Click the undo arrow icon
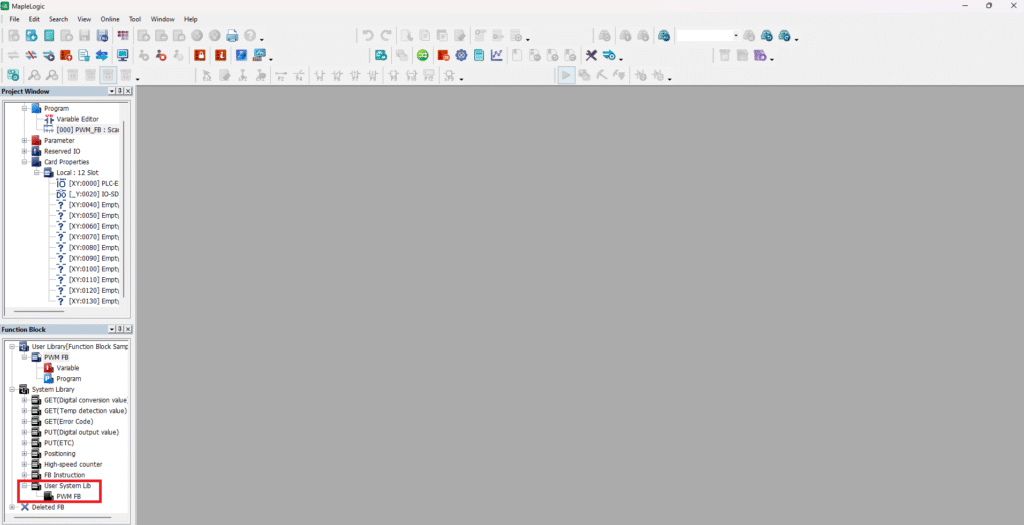The height and width of the screenshot is (525, 1024). point(368,35)
